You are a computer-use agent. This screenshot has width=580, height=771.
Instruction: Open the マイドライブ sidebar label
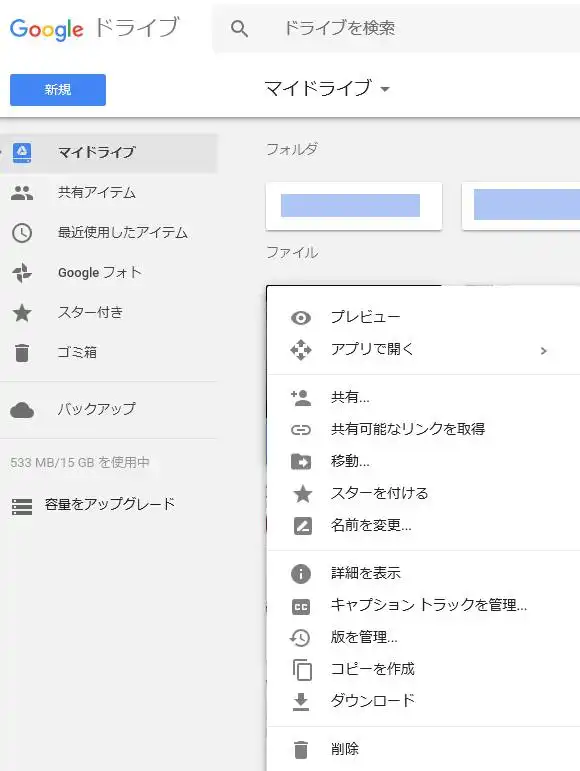[96, 152]
